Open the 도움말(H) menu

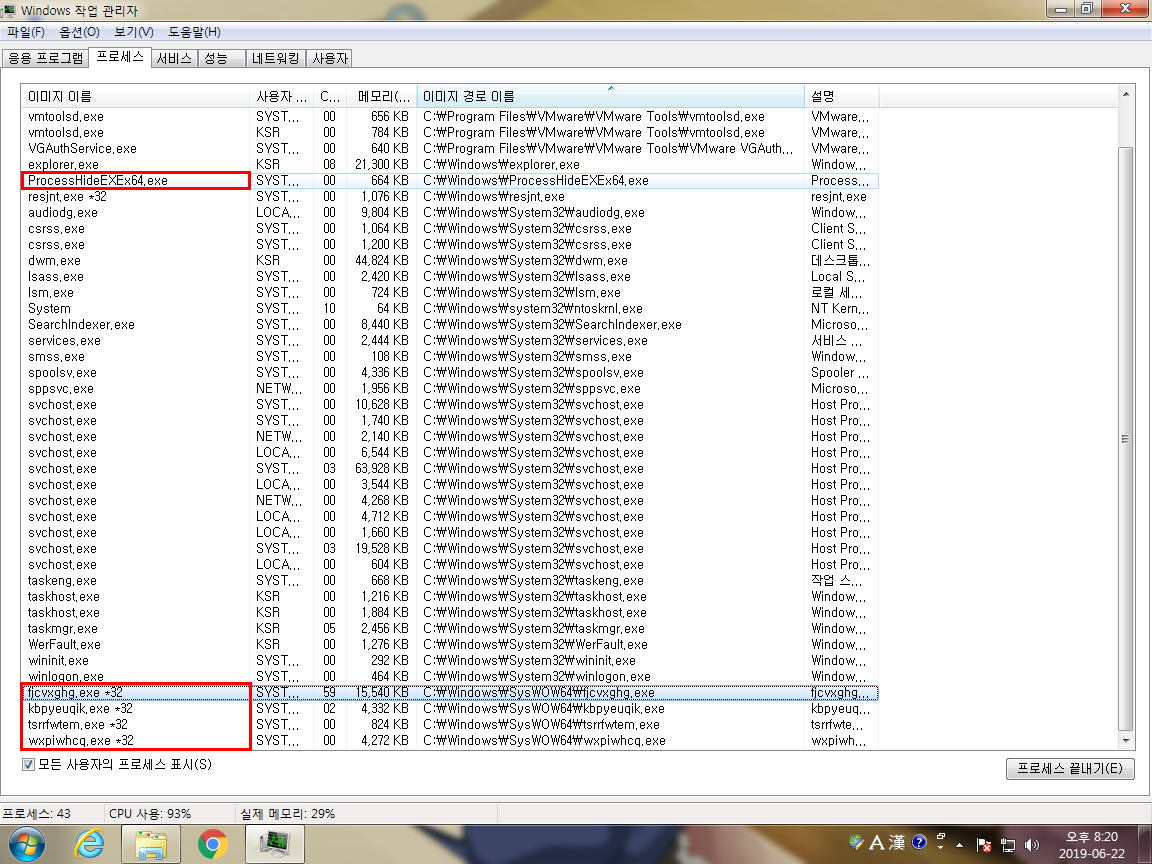[194, 32]
